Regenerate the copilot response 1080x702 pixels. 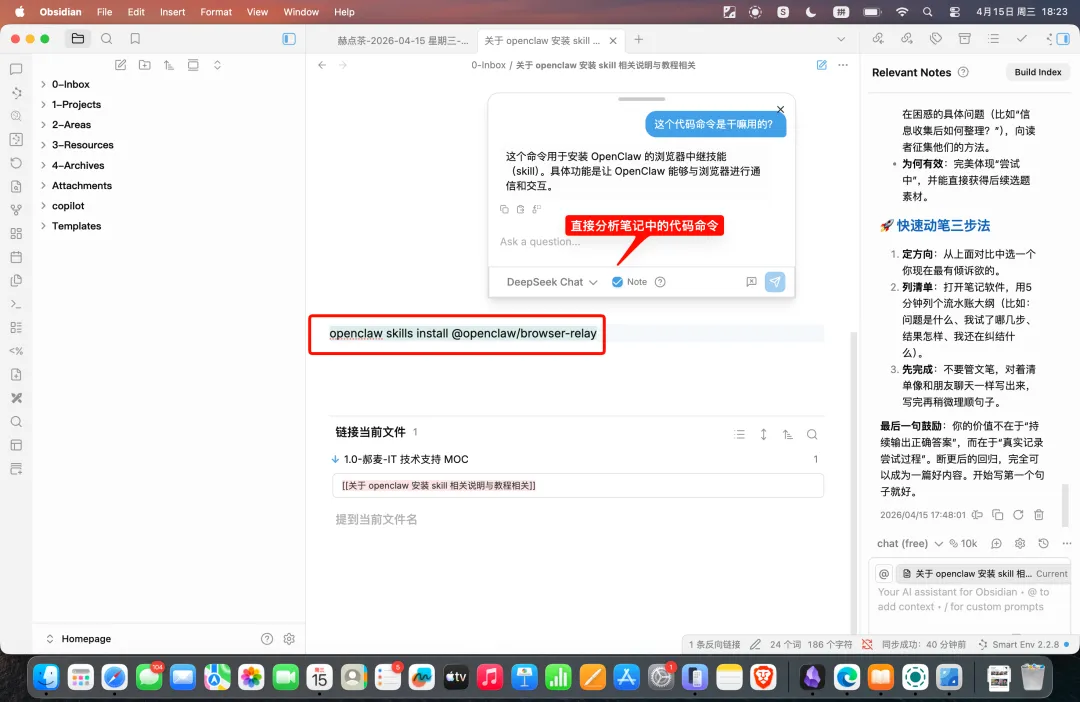1018,515
